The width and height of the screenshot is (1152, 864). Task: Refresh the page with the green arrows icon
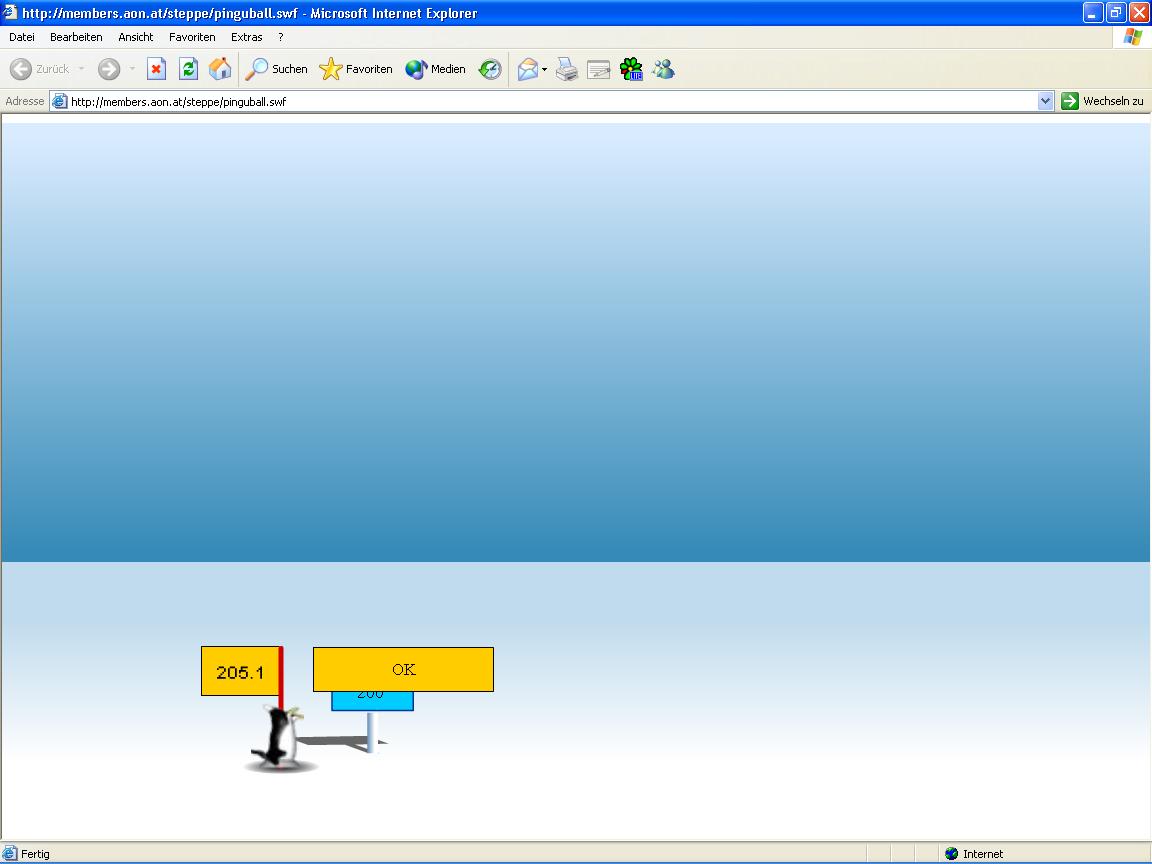(188, 69)
